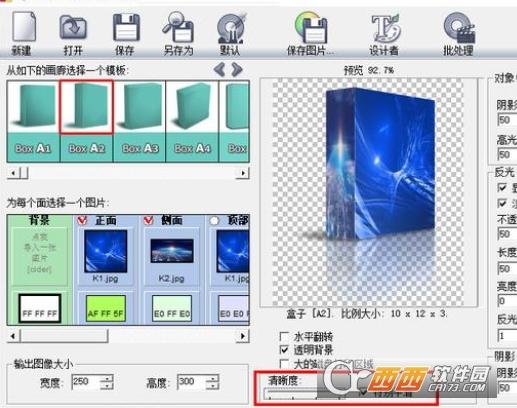Click the 长度 value field showing 50
The image size is (517, 408).
point(507,269)
